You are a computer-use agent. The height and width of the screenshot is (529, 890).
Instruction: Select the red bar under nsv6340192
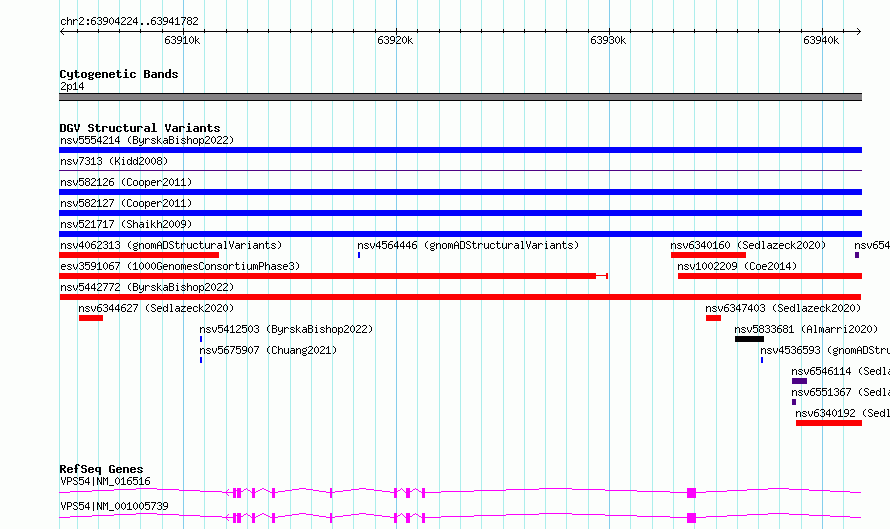pos(829,423)
